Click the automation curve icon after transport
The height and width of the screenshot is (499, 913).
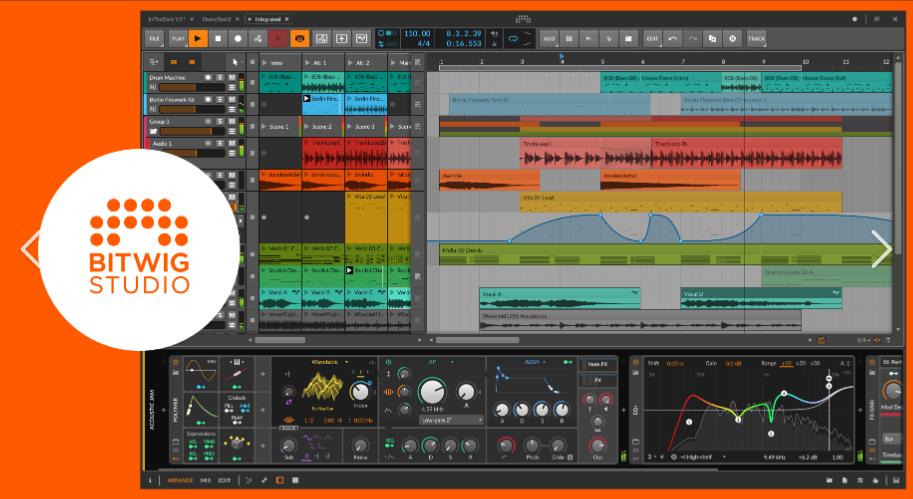pyautogui.click(x=321, y=38)
